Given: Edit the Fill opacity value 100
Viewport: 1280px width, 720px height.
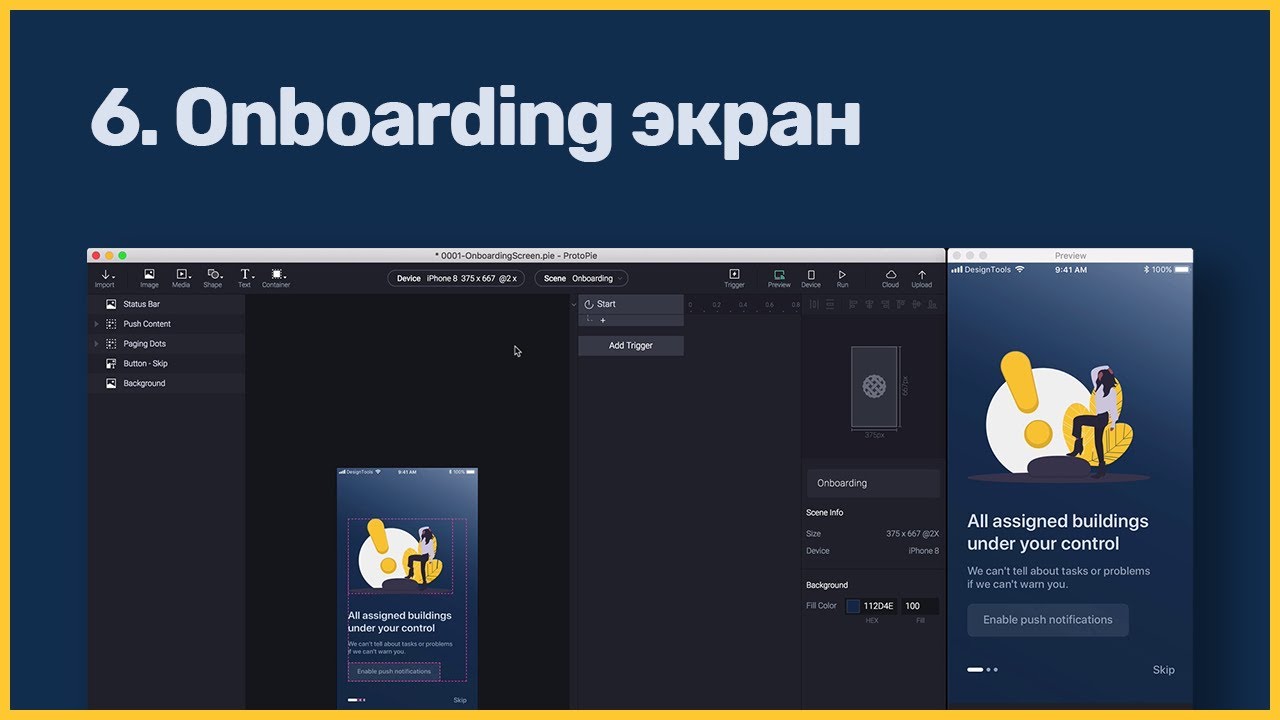Looking at the screenshot, I should point(920,606).
